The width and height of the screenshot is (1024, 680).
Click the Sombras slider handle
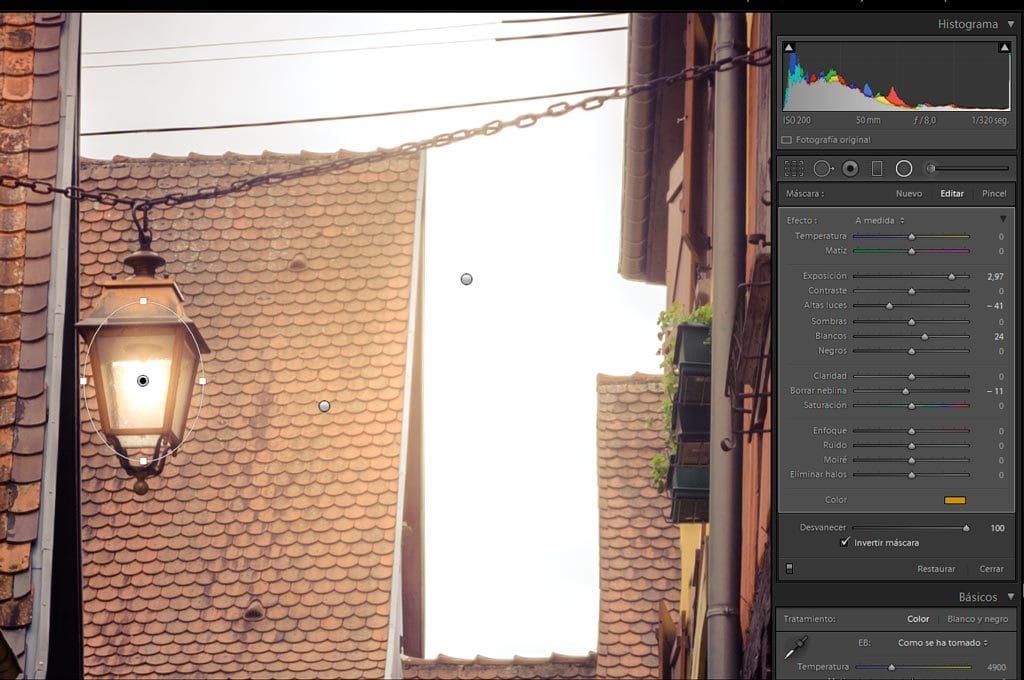[x=912, y=322]
